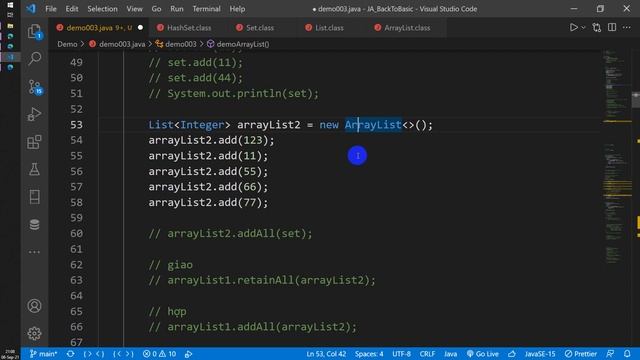Start Go Live server
This screenshot has height=360, width=640.
click(483, 354)
